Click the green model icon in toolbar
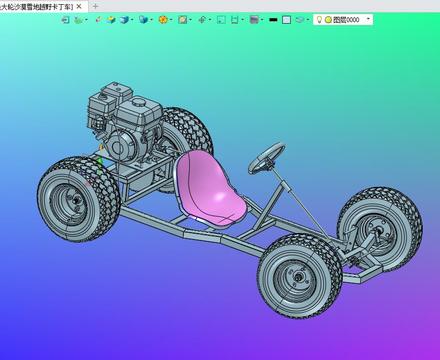Viewport: 440px width, 360px height. point(78,20)
